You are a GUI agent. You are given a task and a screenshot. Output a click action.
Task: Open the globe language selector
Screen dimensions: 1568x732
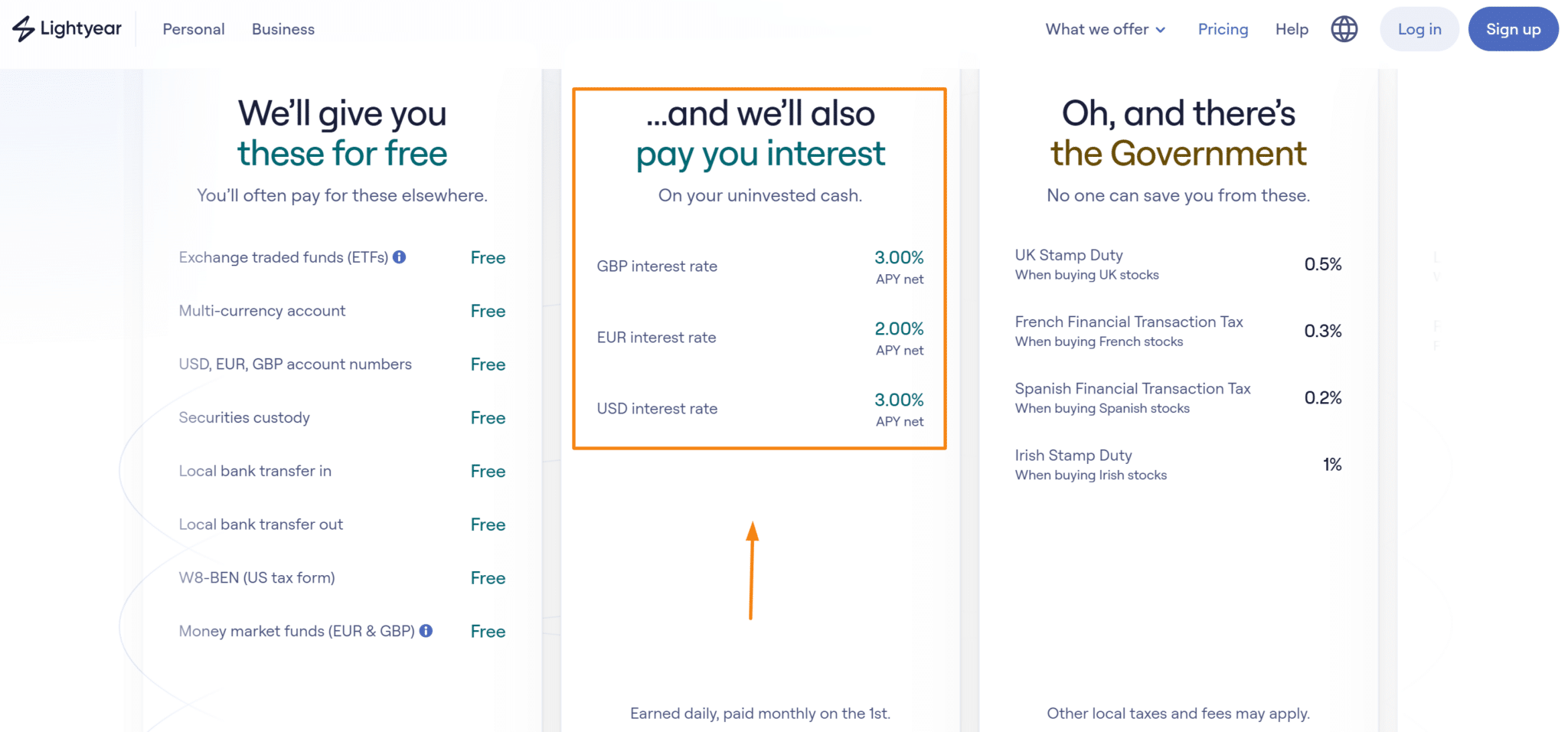[x=1344, y=28]
